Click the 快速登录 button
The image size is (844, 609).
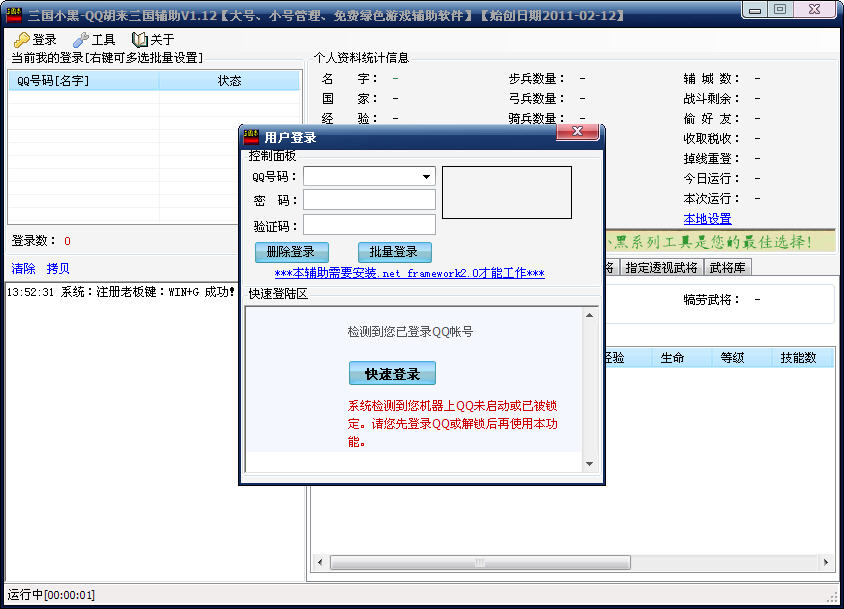click(x=392, y=373)
